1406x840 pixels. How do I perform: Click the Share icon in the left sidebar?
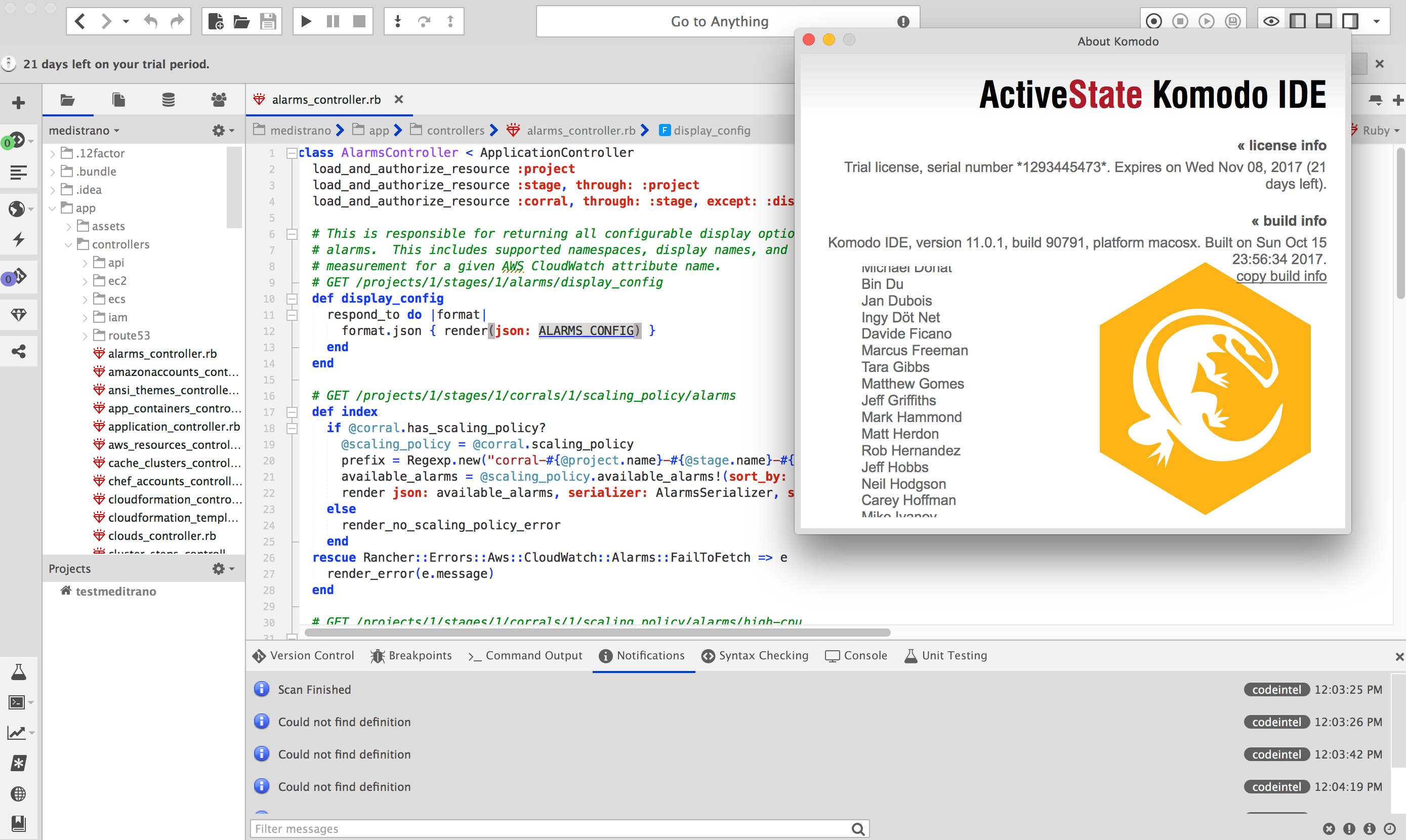[18, 351]
